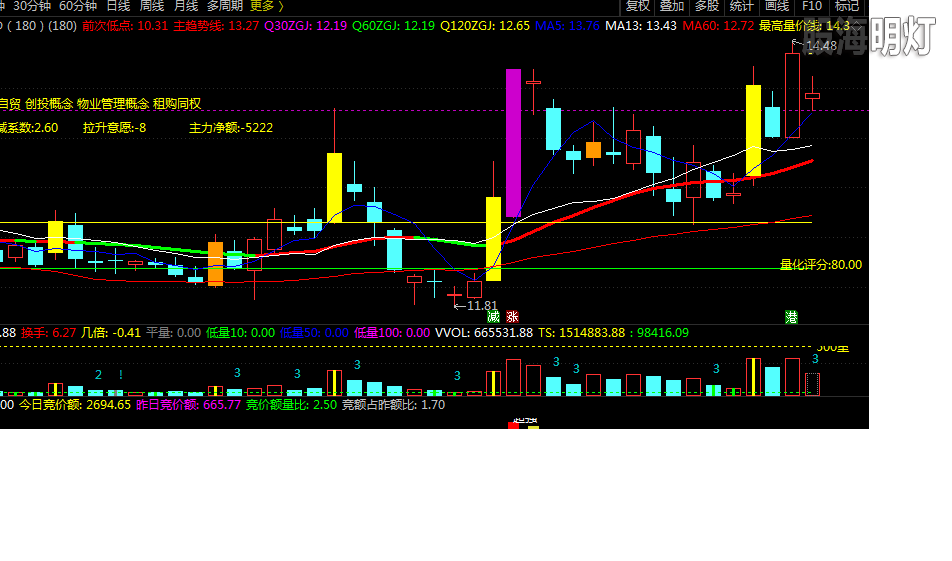Click the 11.81 low price label

[x=480, y=306]
